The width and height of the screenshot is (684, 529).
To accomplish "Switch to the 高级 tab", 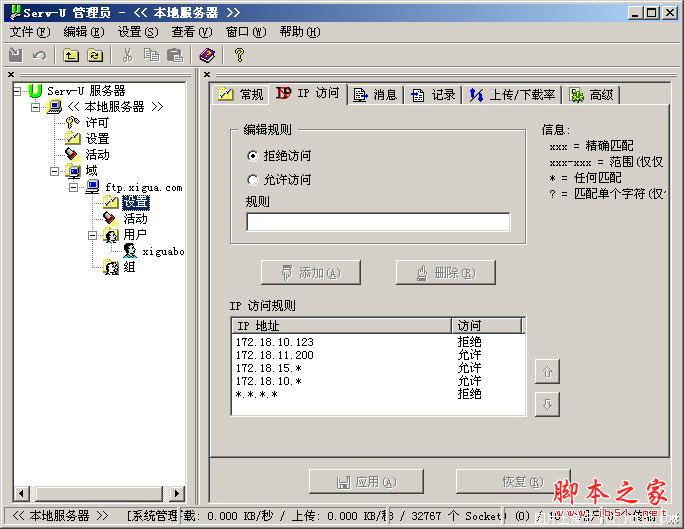I will click(x=592, y=94).
